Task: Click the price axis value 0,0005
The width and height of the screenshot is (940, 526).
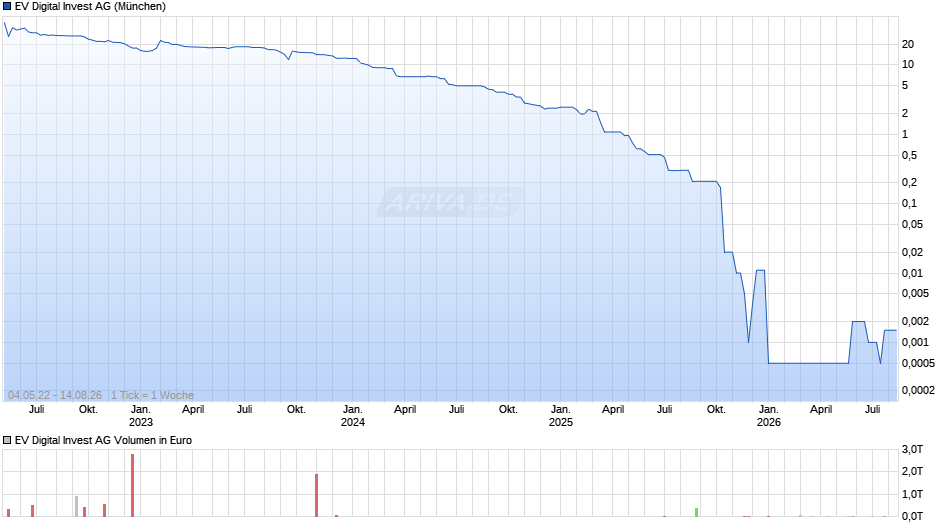Action: (918, 363)
